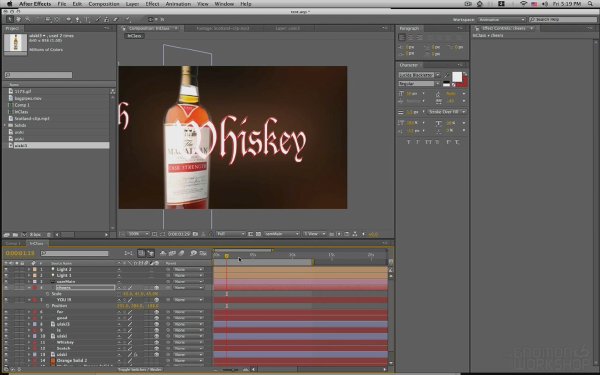The image size is (600, 375).
Task: Select bagpipes.mov in Project panel
Action: 28,98
